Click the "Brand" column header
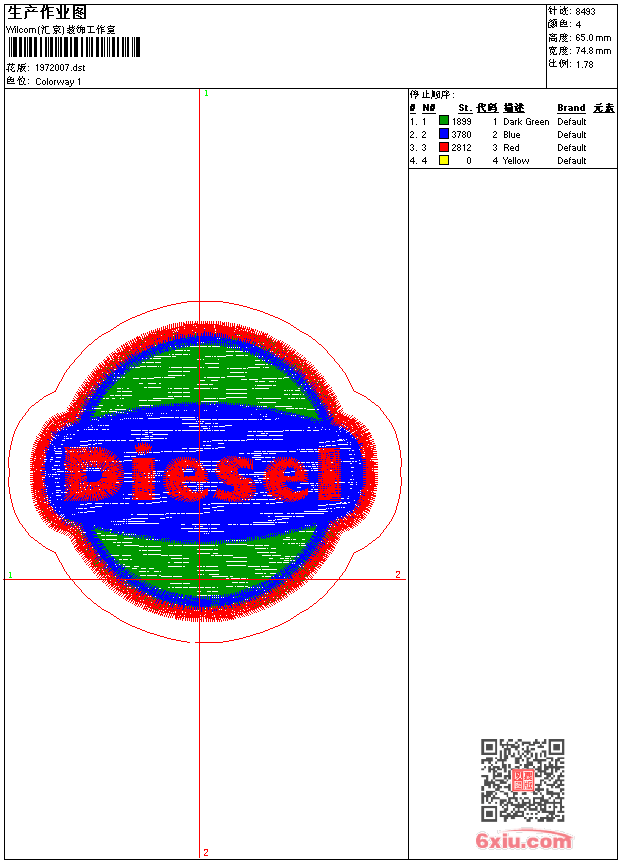Viewport: 620px width, 860px height. [x=571, y=108]
